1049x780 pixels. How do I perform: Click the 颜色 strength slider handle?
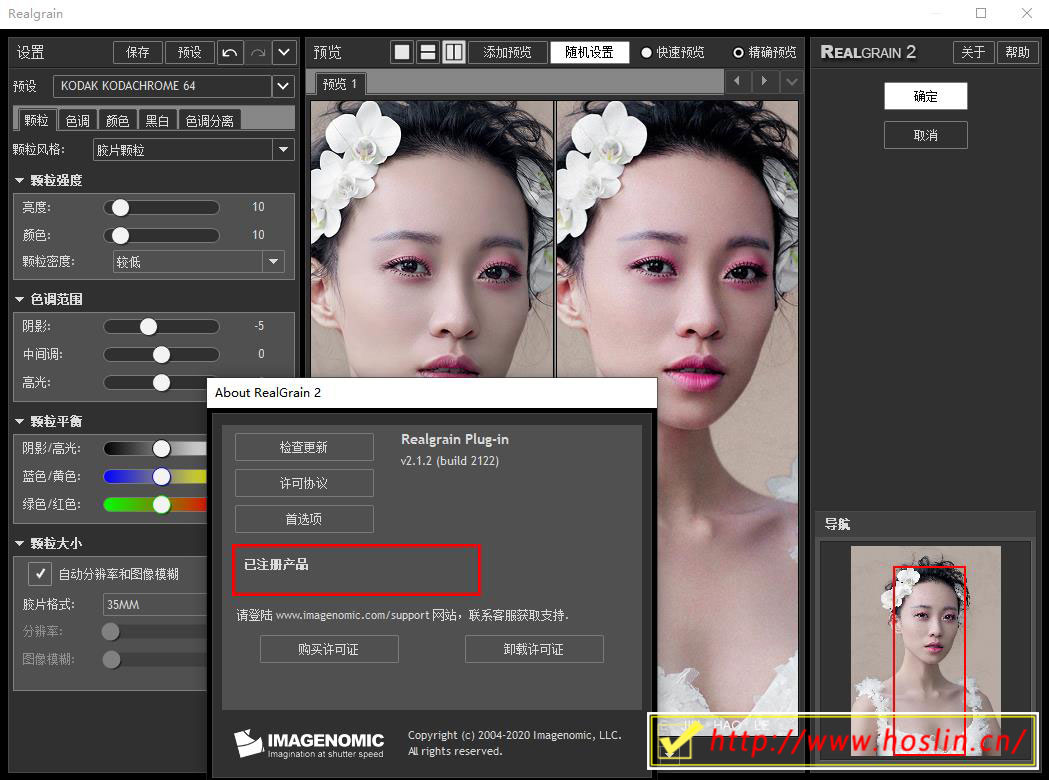click(120, 235)
